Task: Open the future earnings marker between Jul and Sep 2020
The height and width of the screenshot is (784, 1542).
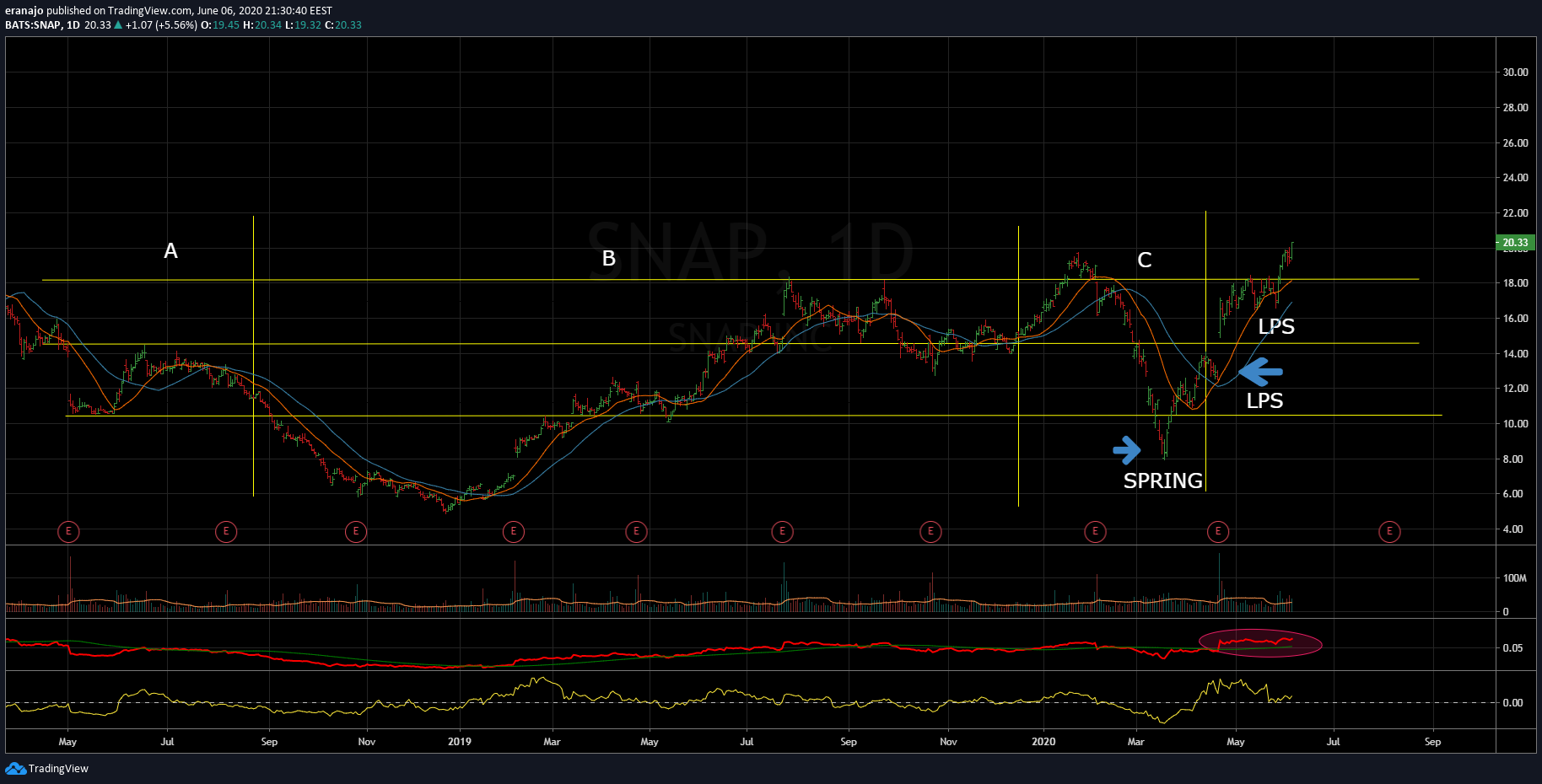Action: 1389,531
